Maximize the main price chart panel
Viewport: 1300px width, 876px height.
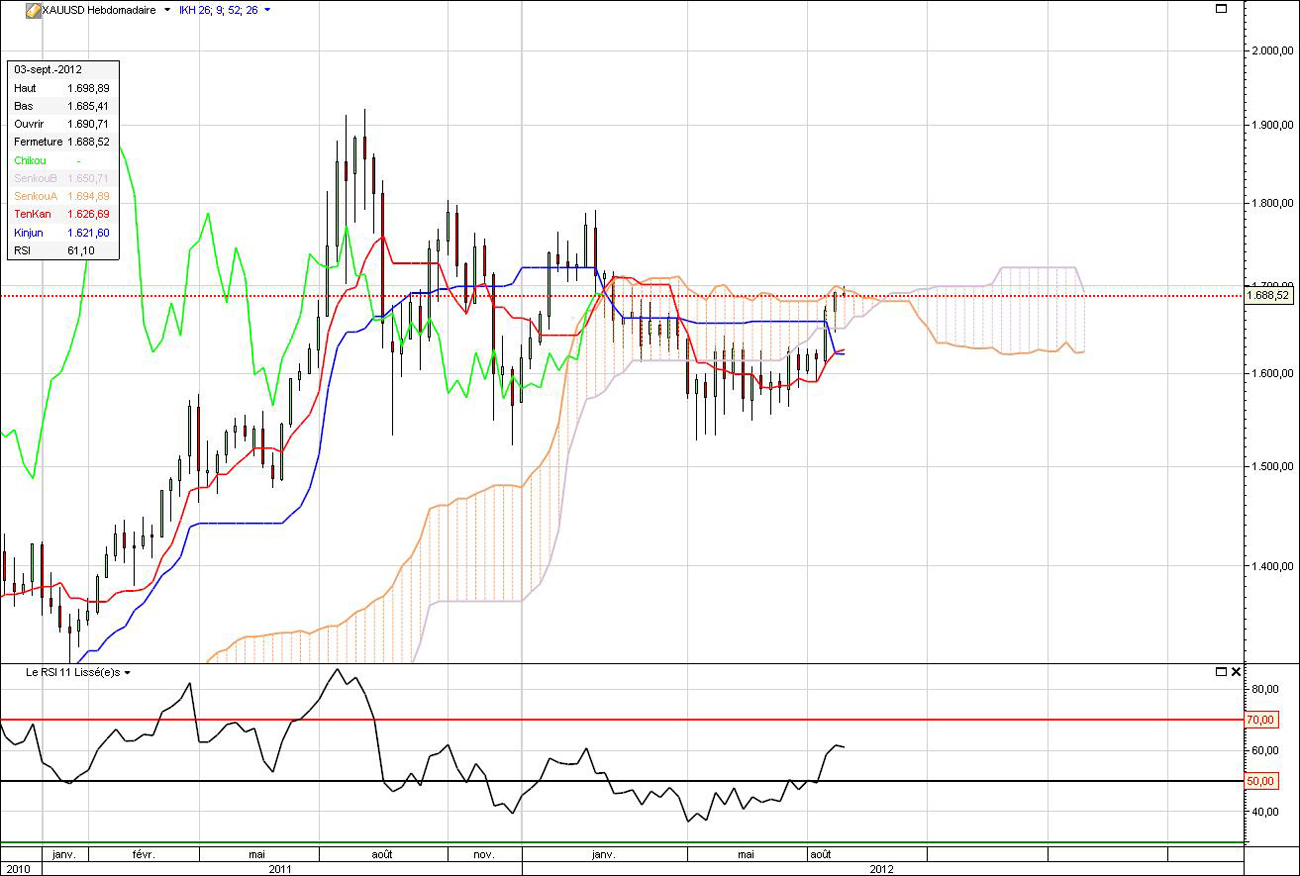point(1221,9)
